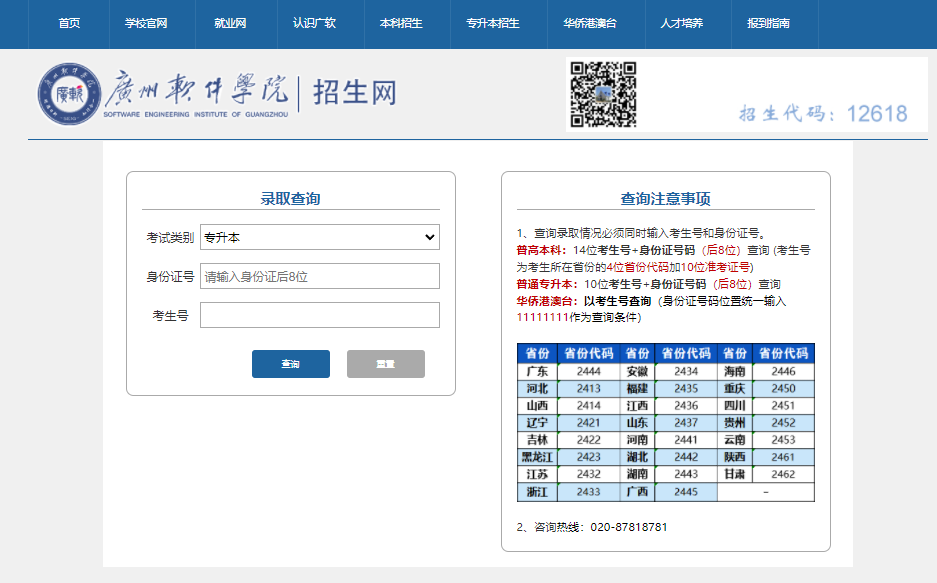
Task: Go to 学校官网 in top navigation
Action: [146, 23]
